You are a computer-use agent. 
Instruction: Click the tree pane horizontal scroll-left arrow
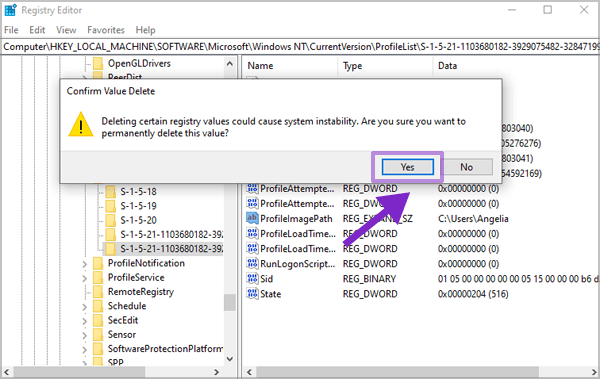pos(7,372)
